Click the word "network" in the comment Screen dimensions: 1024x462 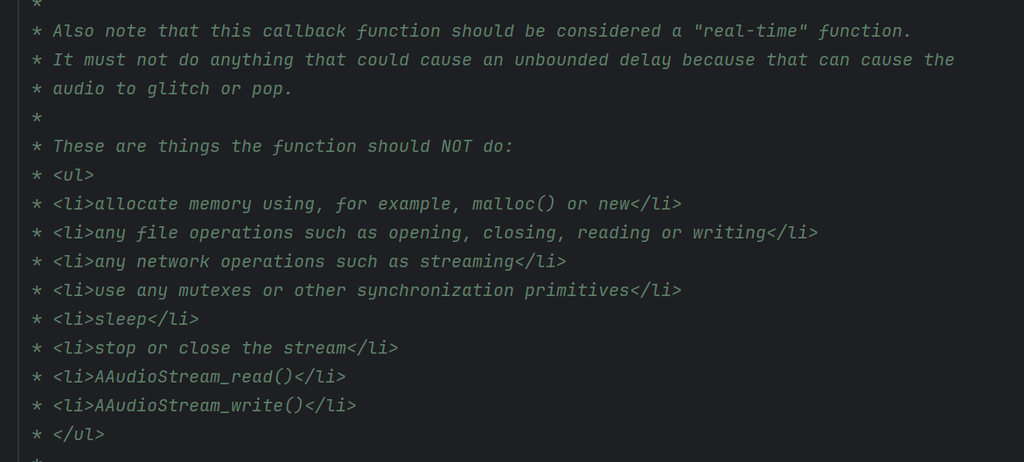(x=173, y=262)
